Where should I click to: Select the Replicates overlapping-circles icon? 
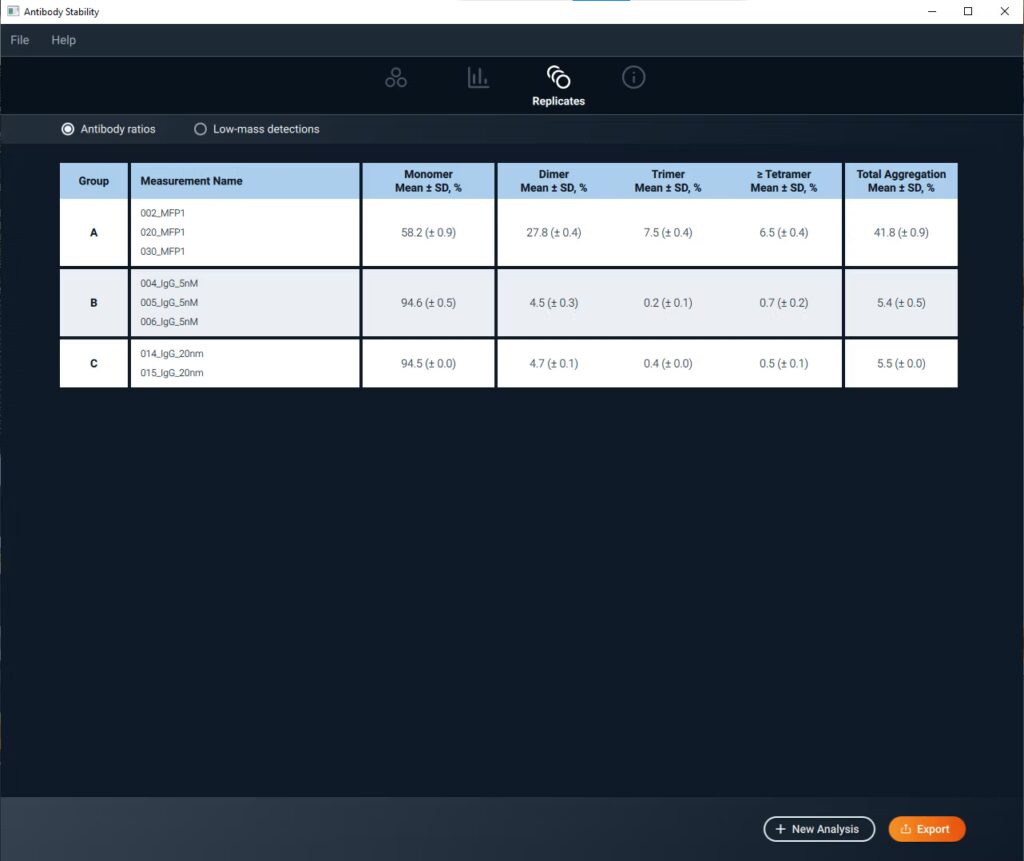[558, 79]
